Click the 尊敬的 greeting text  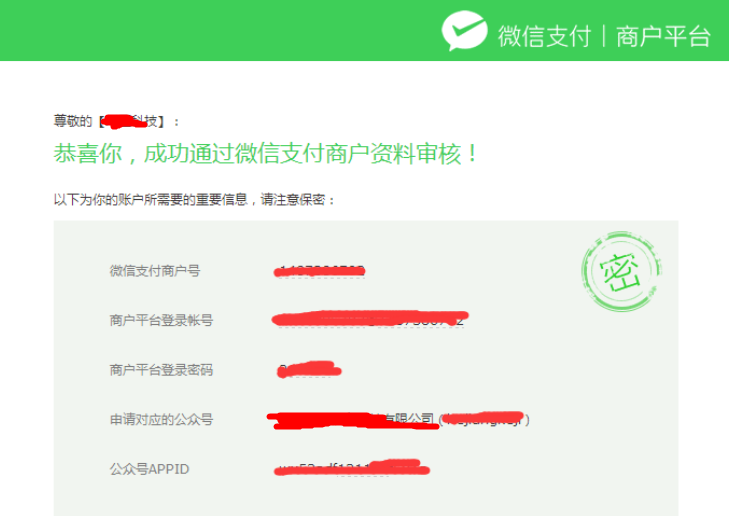tap(73, 121)
